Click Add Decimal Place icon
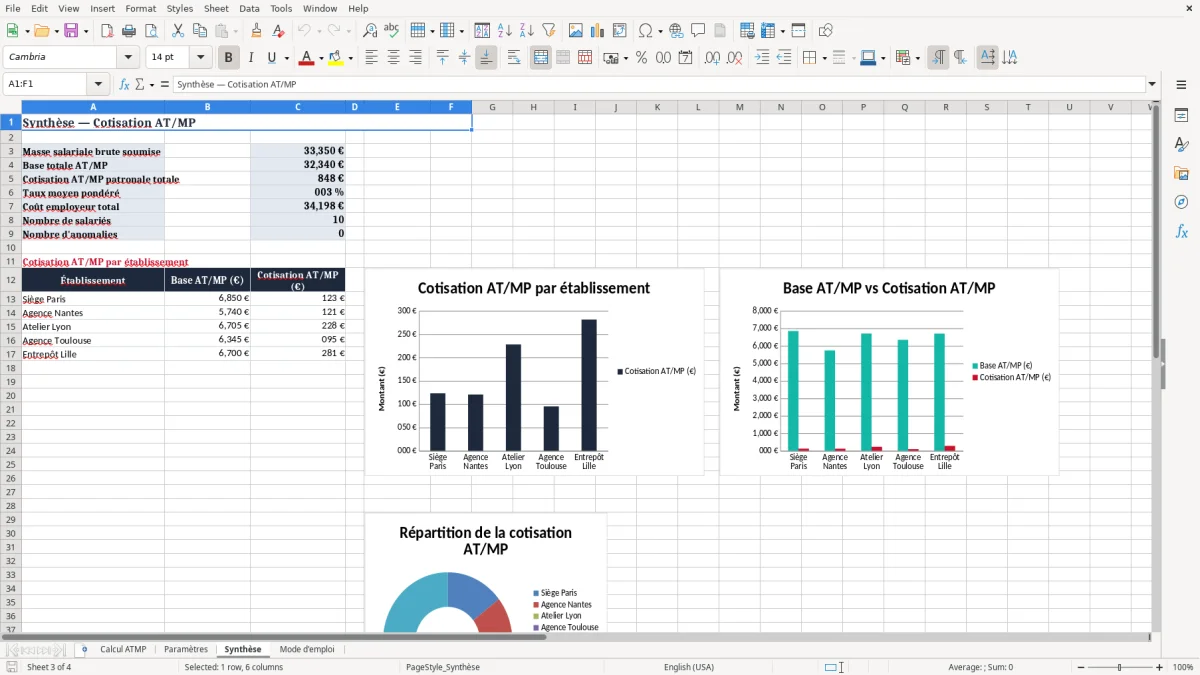The width and height of the screenshot is (1200, 675). (x=712, y=58)
